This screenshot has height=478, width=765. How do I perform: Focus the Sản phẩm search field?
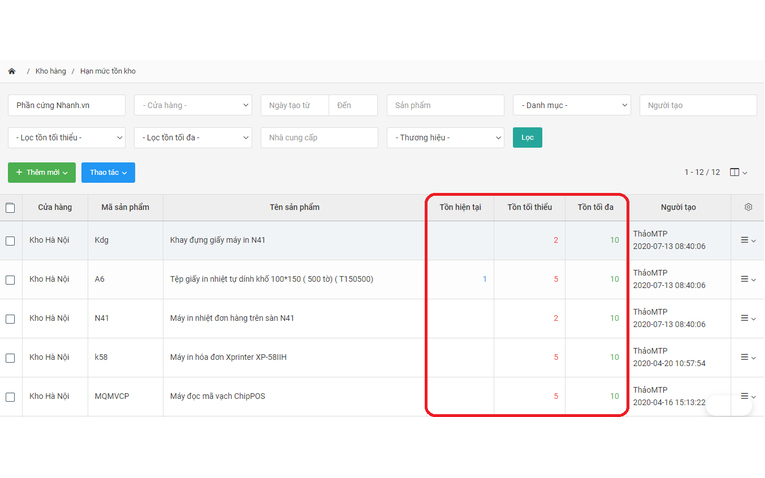(x=445, y=105)
